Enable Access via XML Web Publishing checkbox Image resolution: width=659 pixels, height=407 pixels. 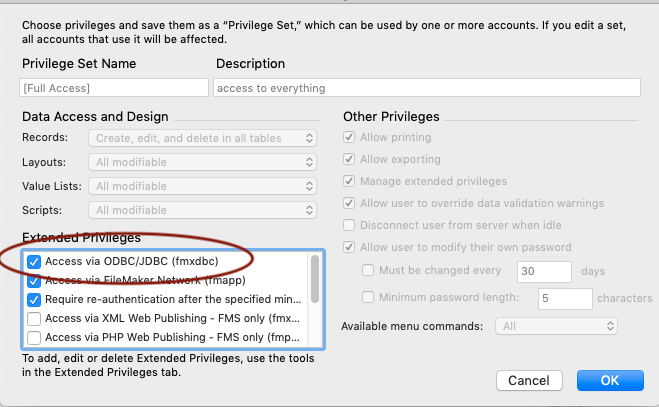(34, 319)
